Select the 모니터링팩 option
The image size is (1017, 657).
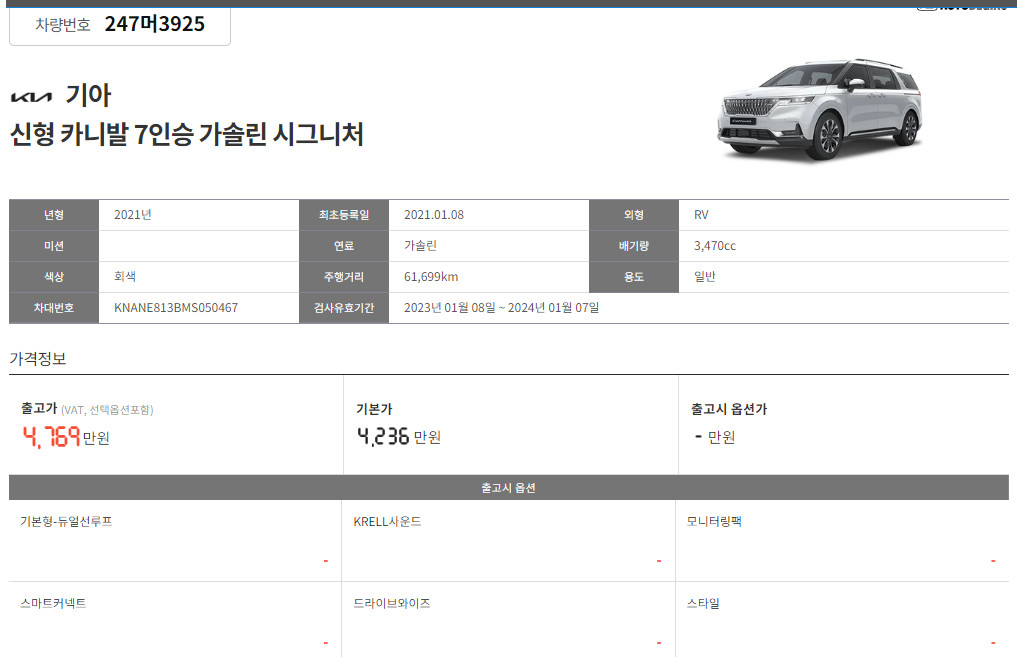(714, 521)
